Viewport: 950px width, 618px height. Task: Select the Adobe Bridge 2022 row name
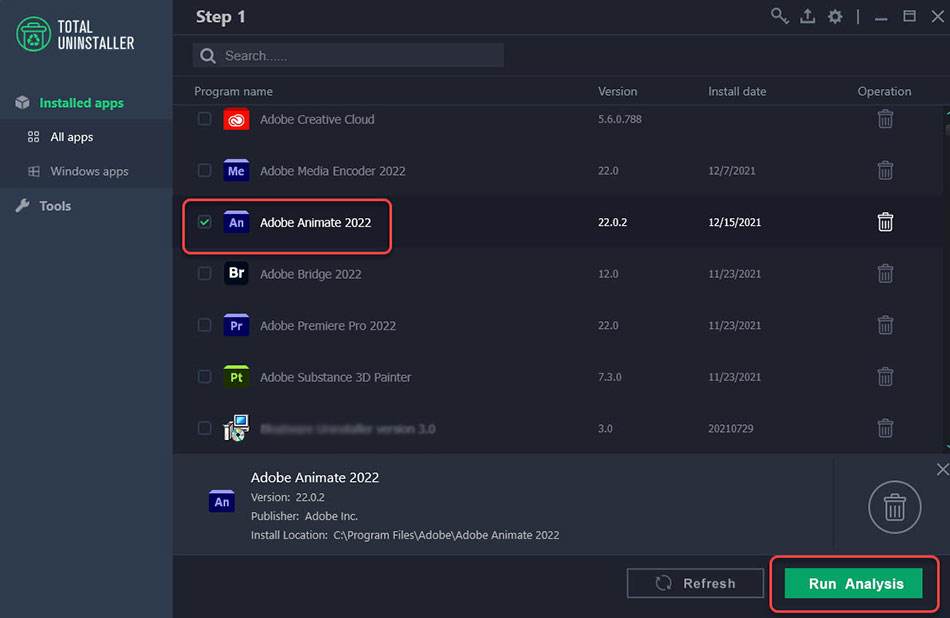(310, 274)
